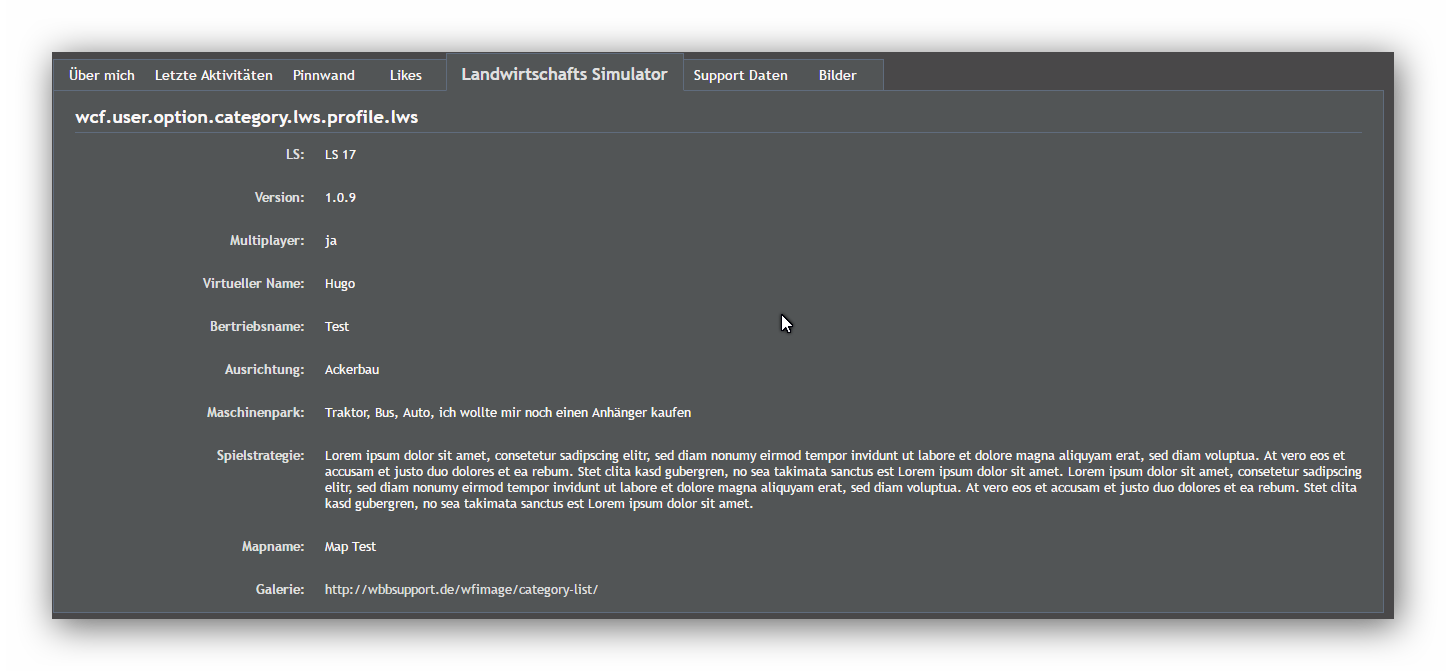Click the Ackerbau value
The width and height of the screenshot is (1446, 671).
[352, 370]
